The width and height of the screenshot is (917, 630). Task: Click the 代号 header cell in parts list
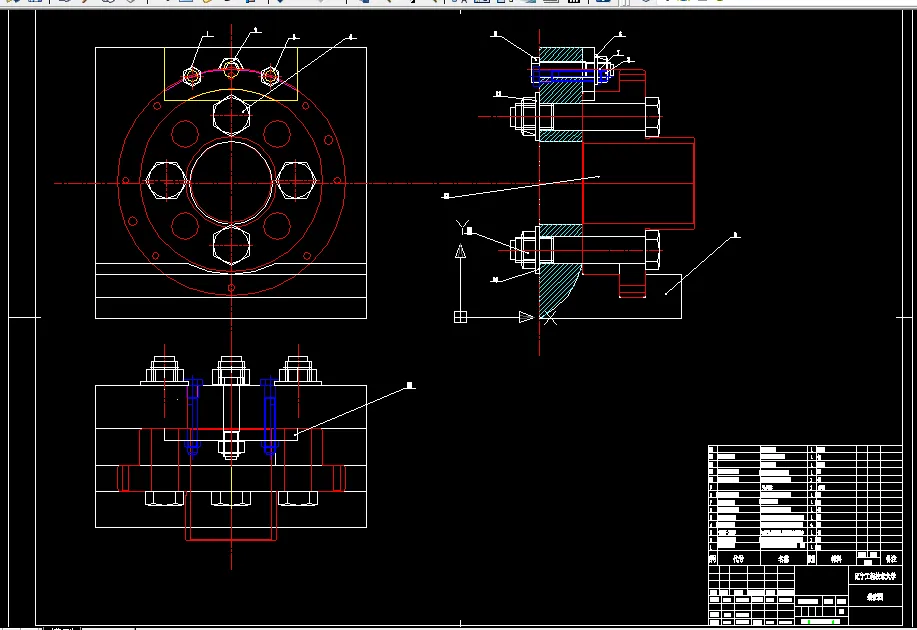738,559
